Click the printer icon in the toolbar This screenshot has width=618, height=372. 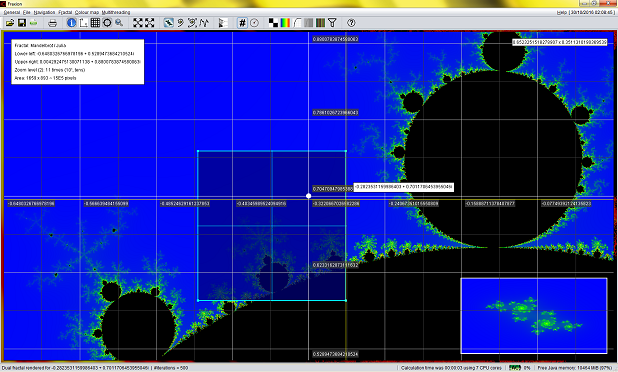[x=52, y=23]
